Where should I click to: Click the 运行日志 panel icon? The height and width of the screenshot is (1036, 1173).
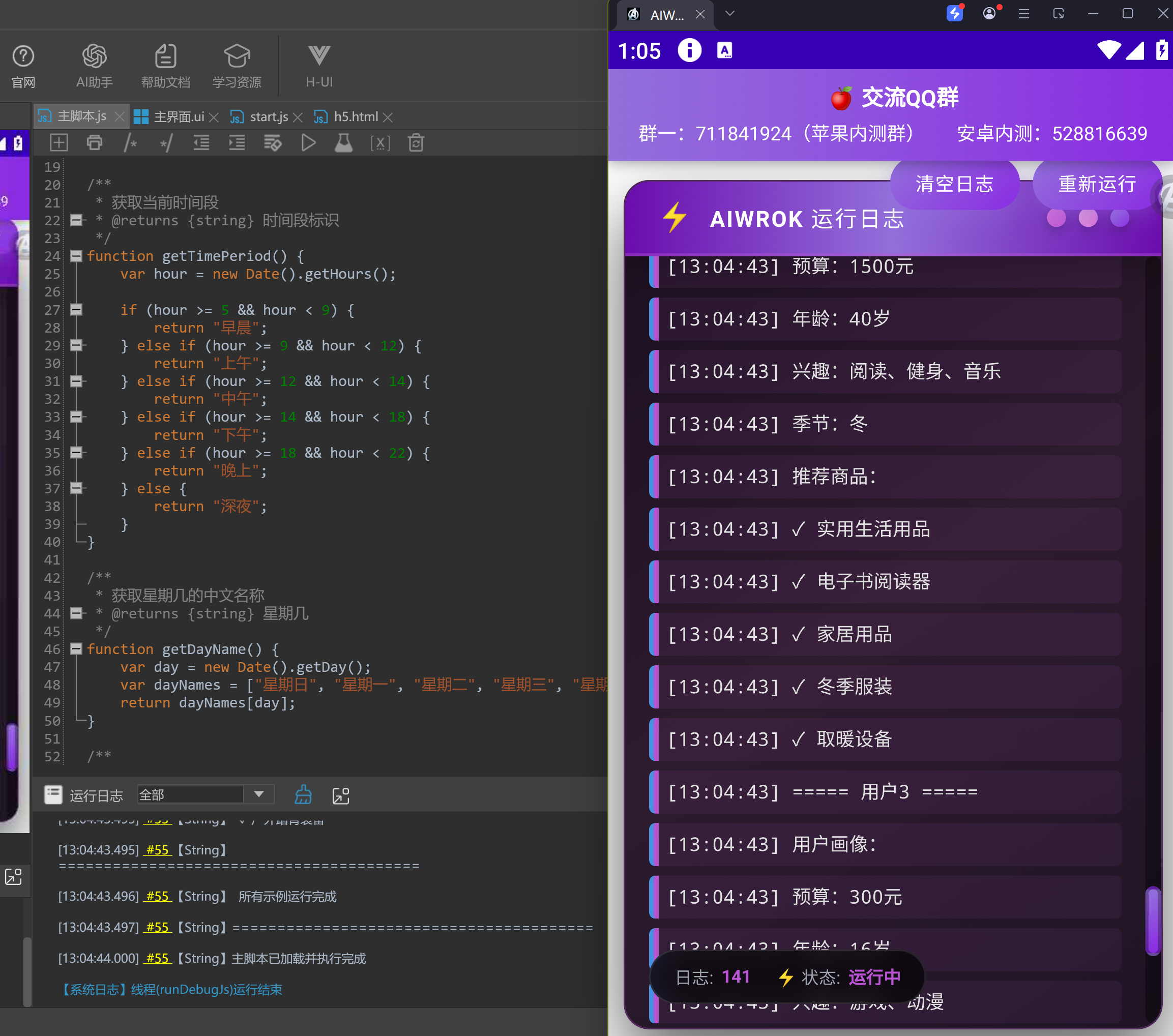coord(53,794)
